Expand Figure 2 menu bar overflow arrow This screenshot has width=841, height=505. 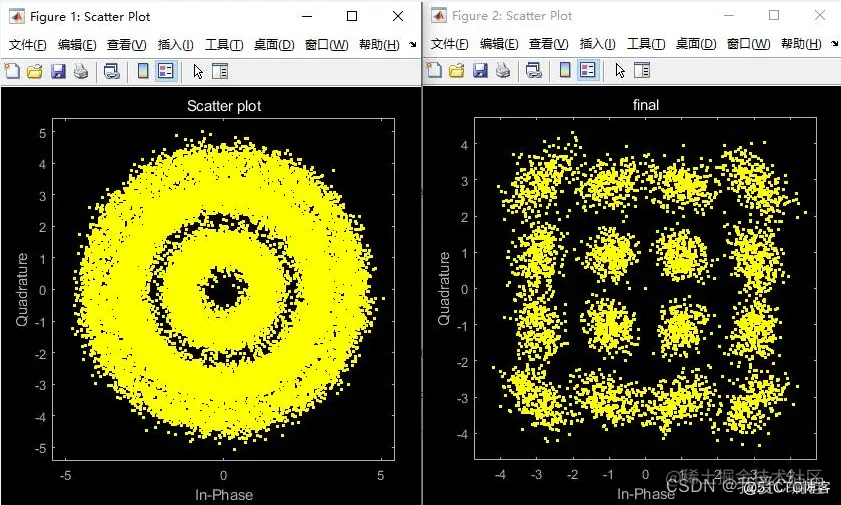835,43
